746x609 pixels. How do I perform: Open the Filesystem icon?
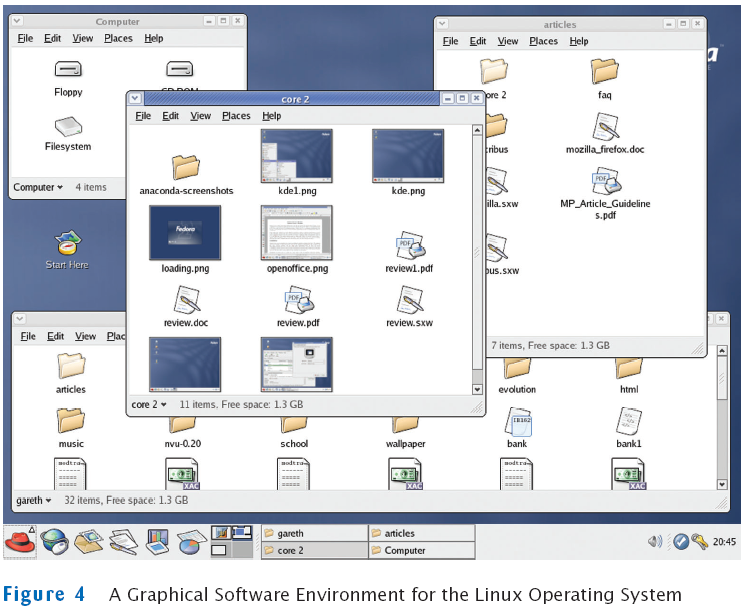(68, 127)
